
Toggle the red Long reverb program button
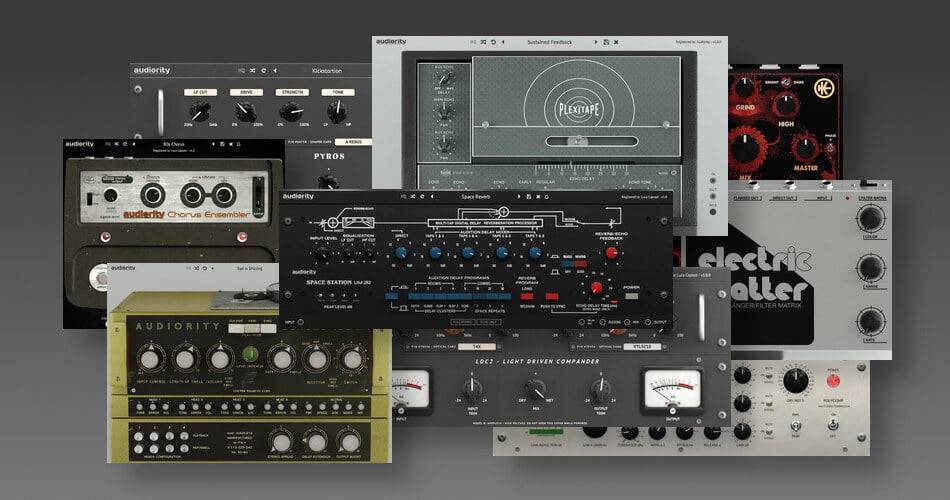click(527, 296)
